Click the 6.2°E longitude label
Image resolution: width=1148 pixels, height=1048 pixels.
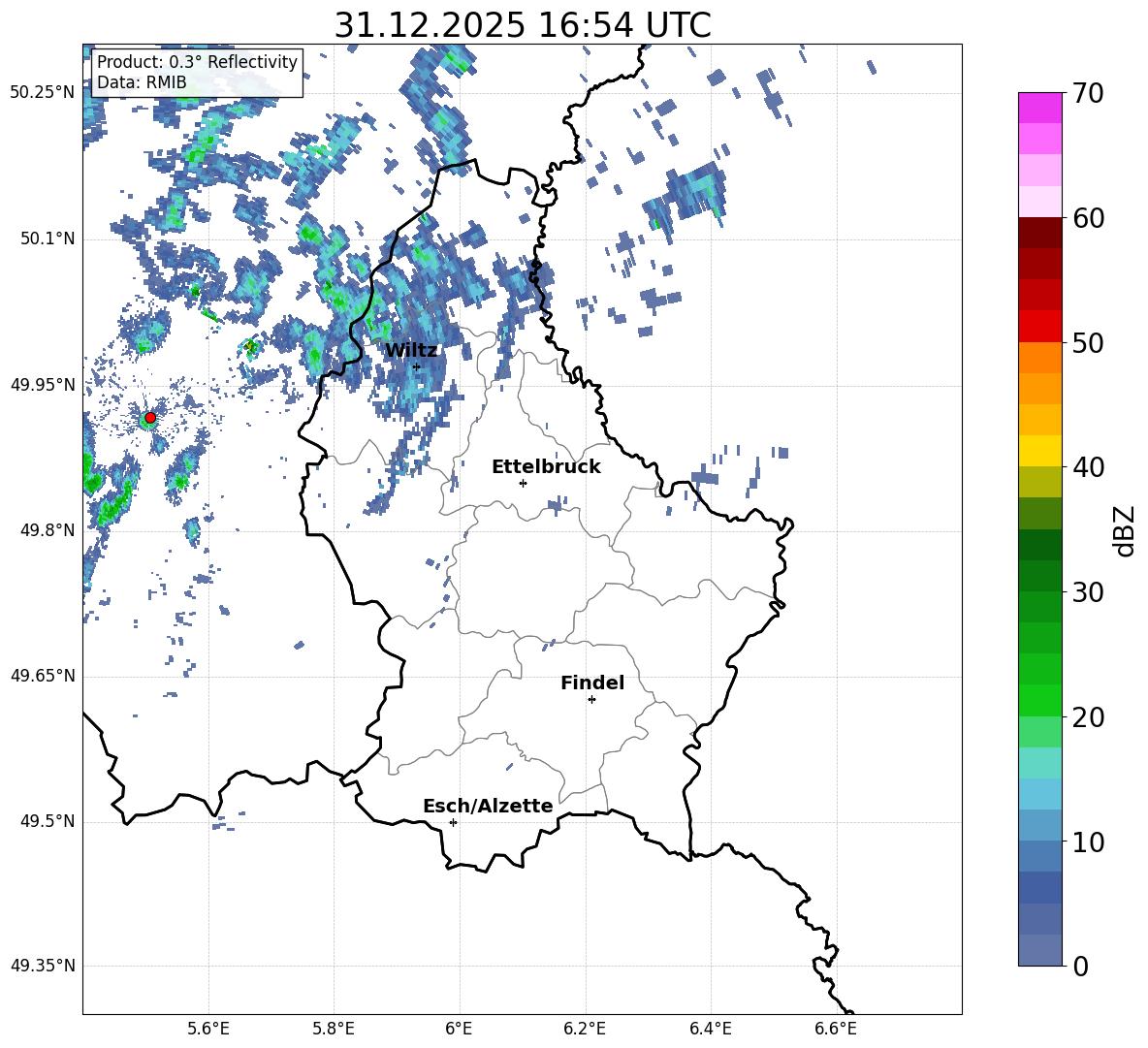(585, 1029)
